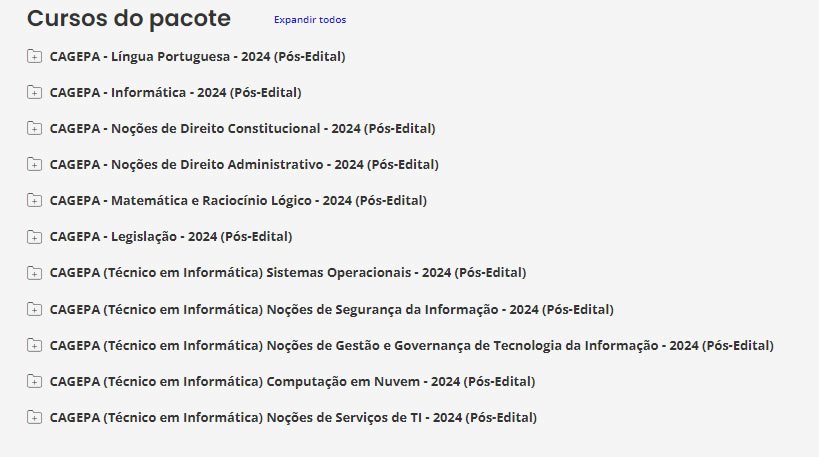The image size is (819, 457).
Task: Expand folder icon beside Informática course
Action: 34,92
